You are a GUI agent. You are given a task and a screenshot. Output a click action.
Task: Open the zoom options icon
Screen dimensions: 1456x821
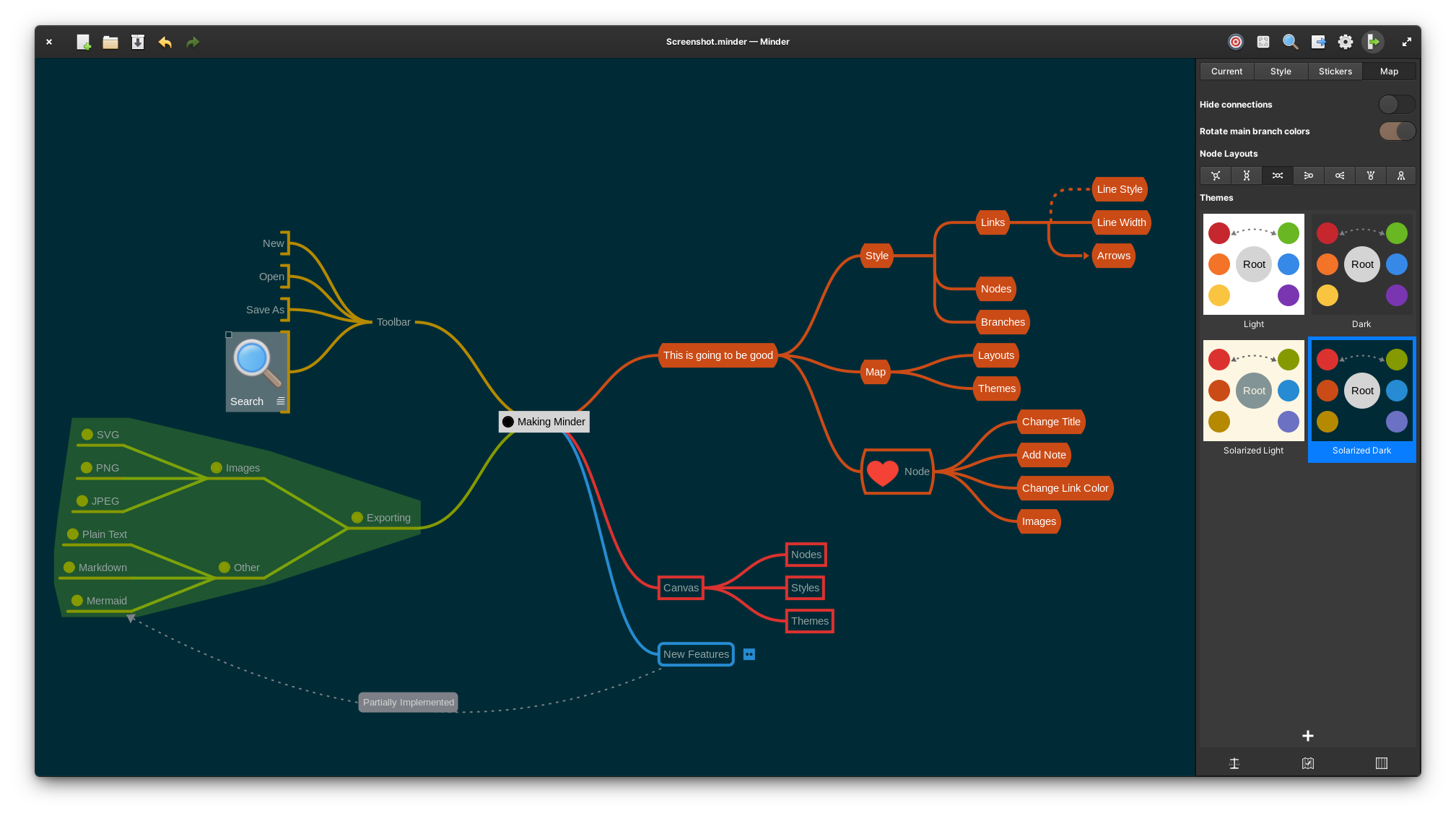pyautogui.click(x=1263, y=42)
